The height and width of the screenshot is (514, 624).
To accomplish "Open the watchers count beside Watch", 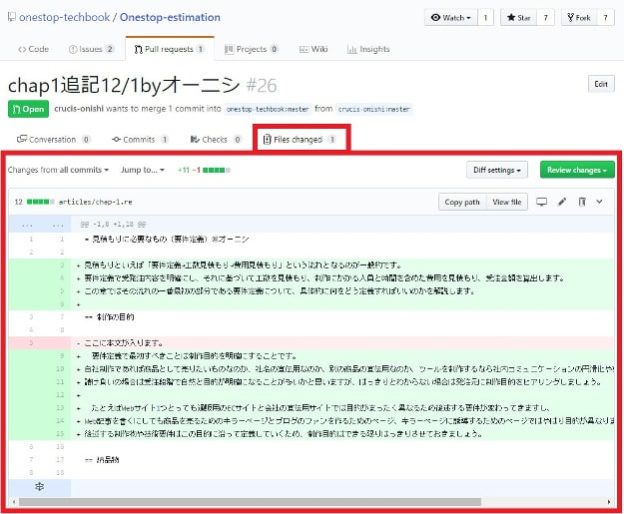I will pyautogui.click(x=486, y=18).
